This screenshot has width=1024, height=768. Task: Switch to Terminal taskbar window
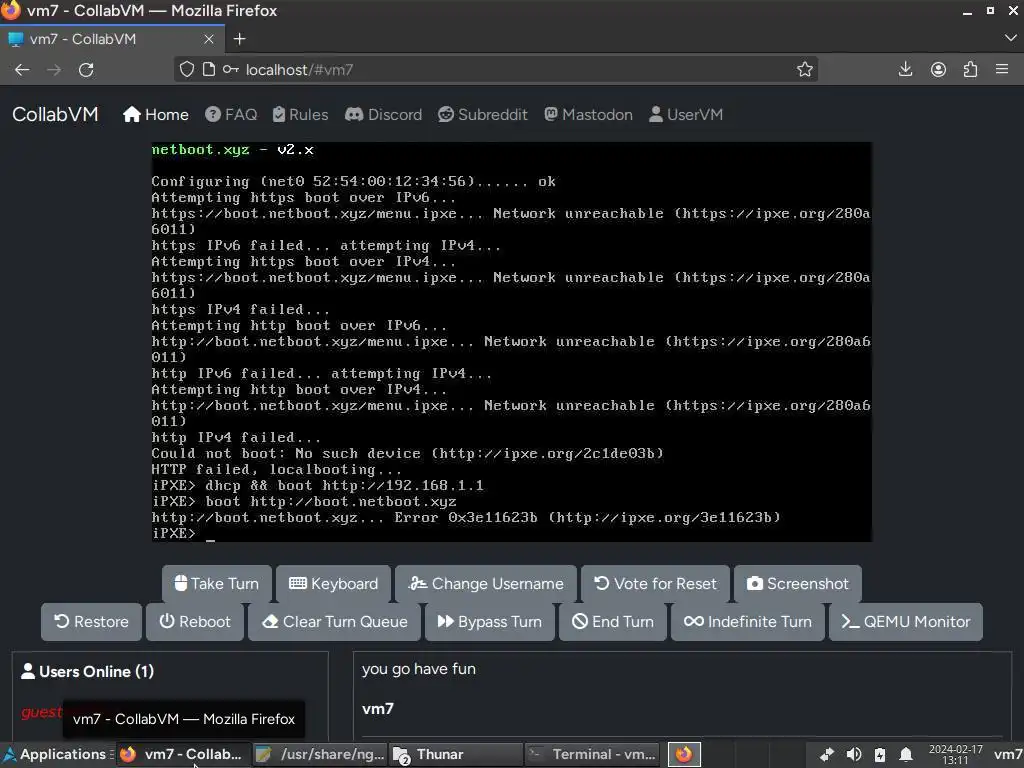point(592,754)
